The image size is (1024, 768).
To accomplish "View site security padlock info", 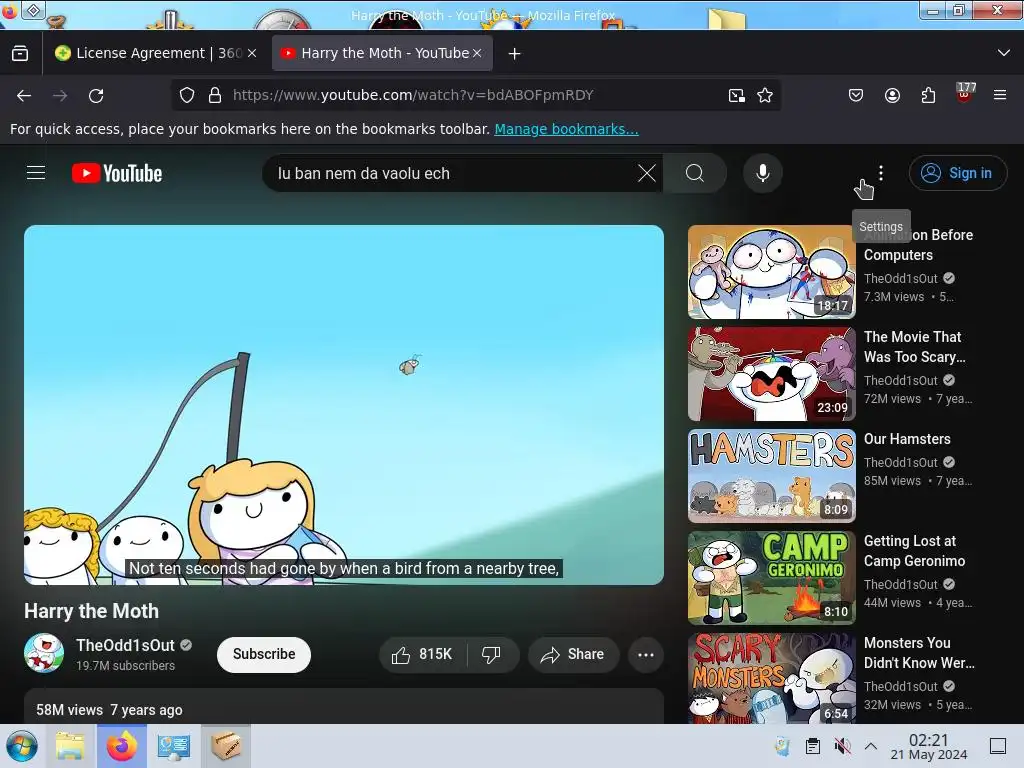I will tap(215, 95).
